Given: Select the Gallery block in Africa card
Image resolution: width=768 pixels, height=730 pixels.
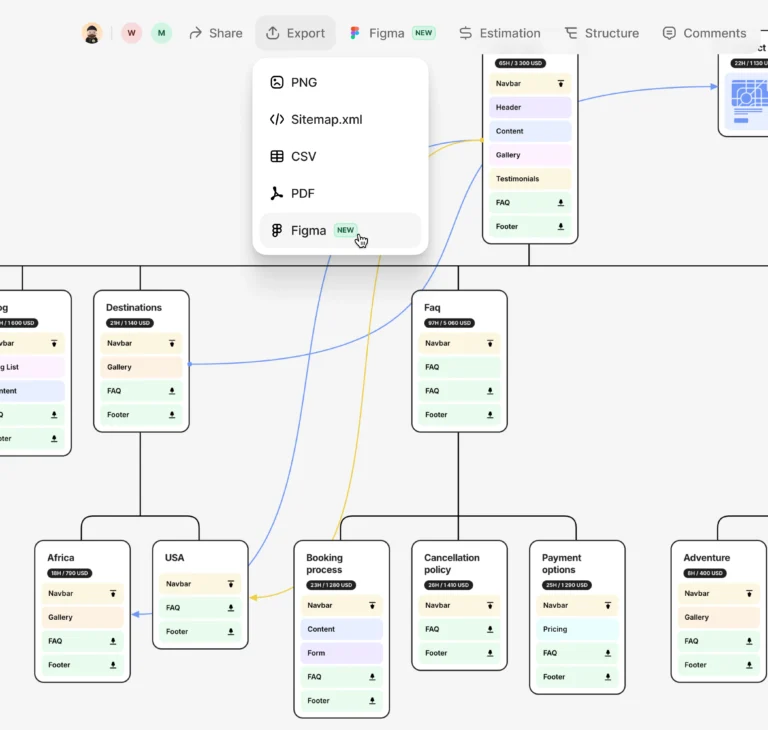Looking at the screenshot, I should point(82,617).
